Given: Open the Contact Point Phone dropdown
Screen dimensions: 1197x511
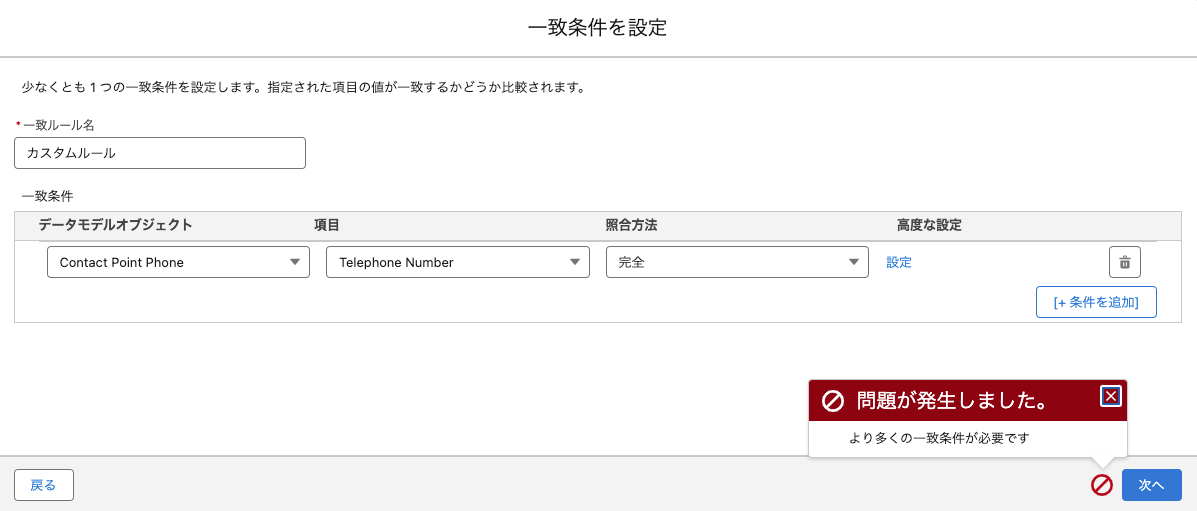Looking at the screenshot, I should (x=178, y=262).
